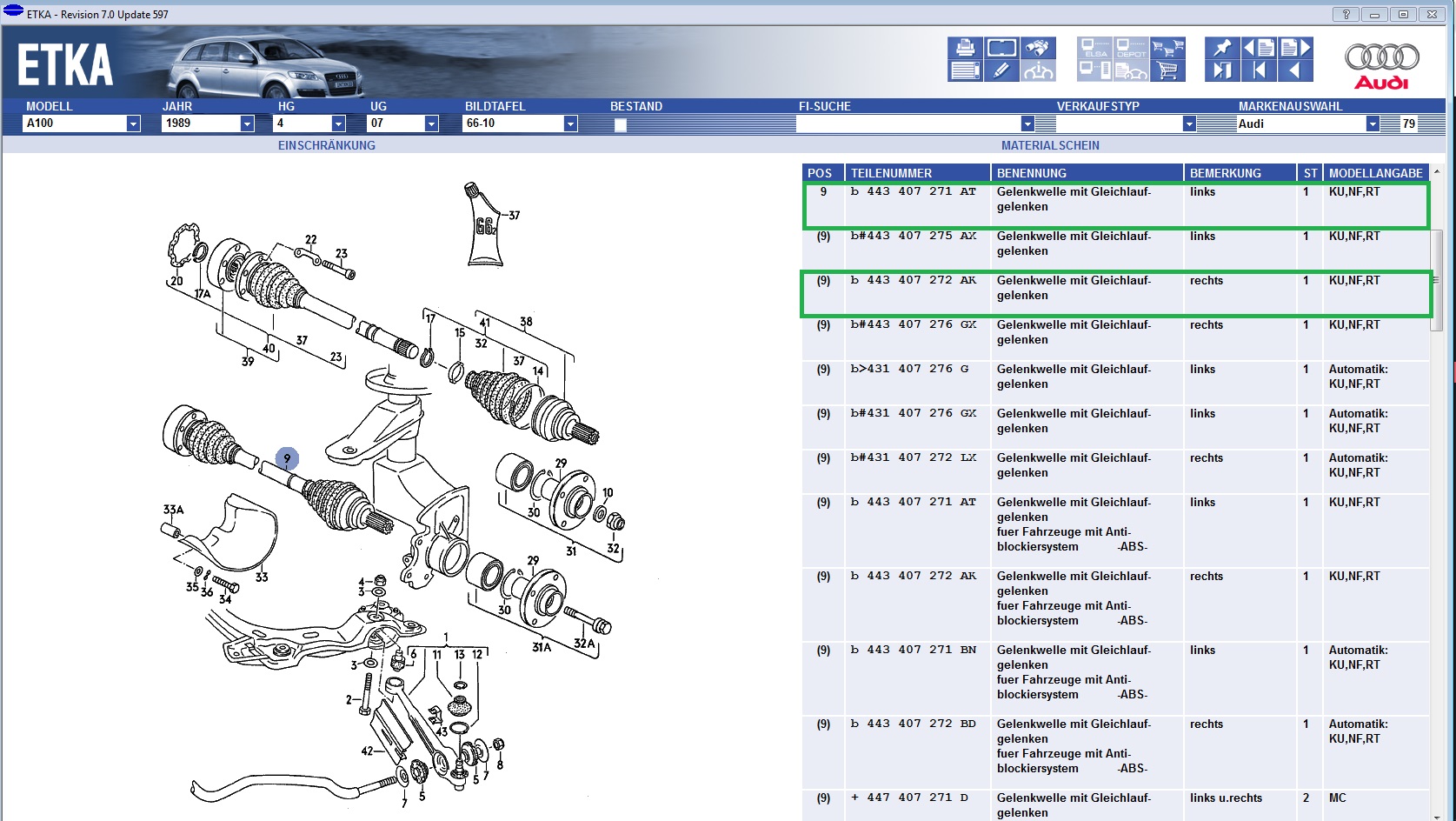
Task: Open the BILDTAFEL dropdown showing 66-10
Action: [570, 123]
